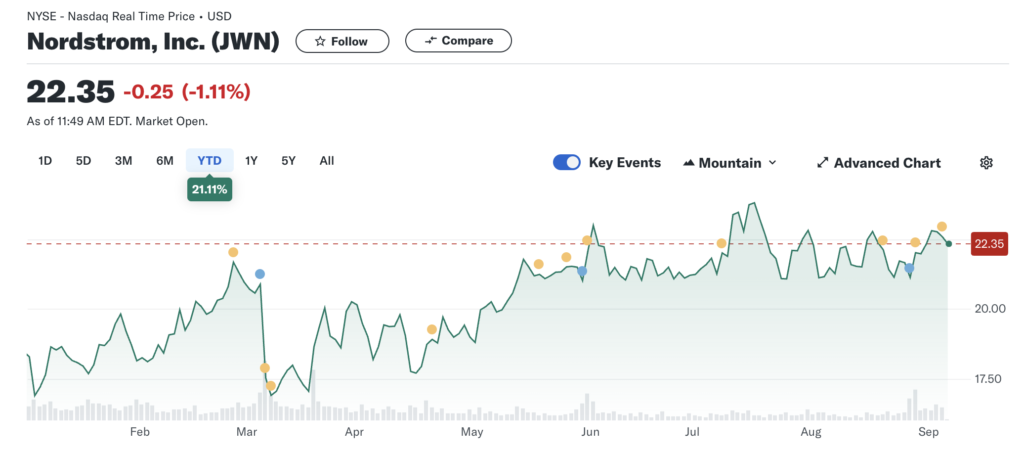Viewport: 1024px width, 459px height.
Task: Open the Compare stocks button
Action: tap(458, 40)
